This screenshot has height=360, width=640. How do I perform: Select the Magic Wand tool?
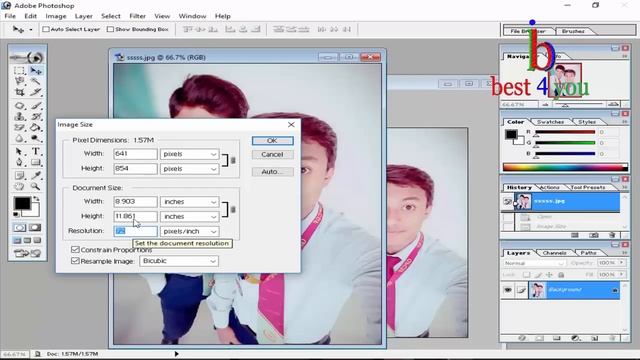(36, 82)
